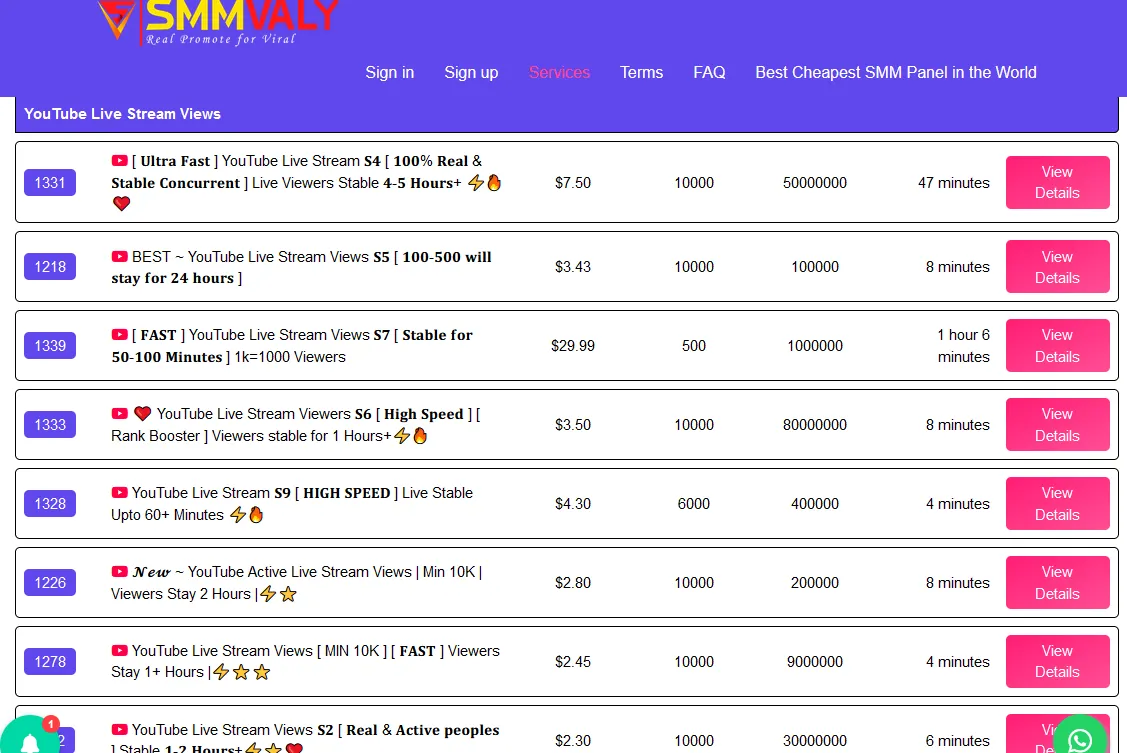Click YouTube icon in service 1331 row
Screen dimensions: 1127x753
tap(119, 161)
